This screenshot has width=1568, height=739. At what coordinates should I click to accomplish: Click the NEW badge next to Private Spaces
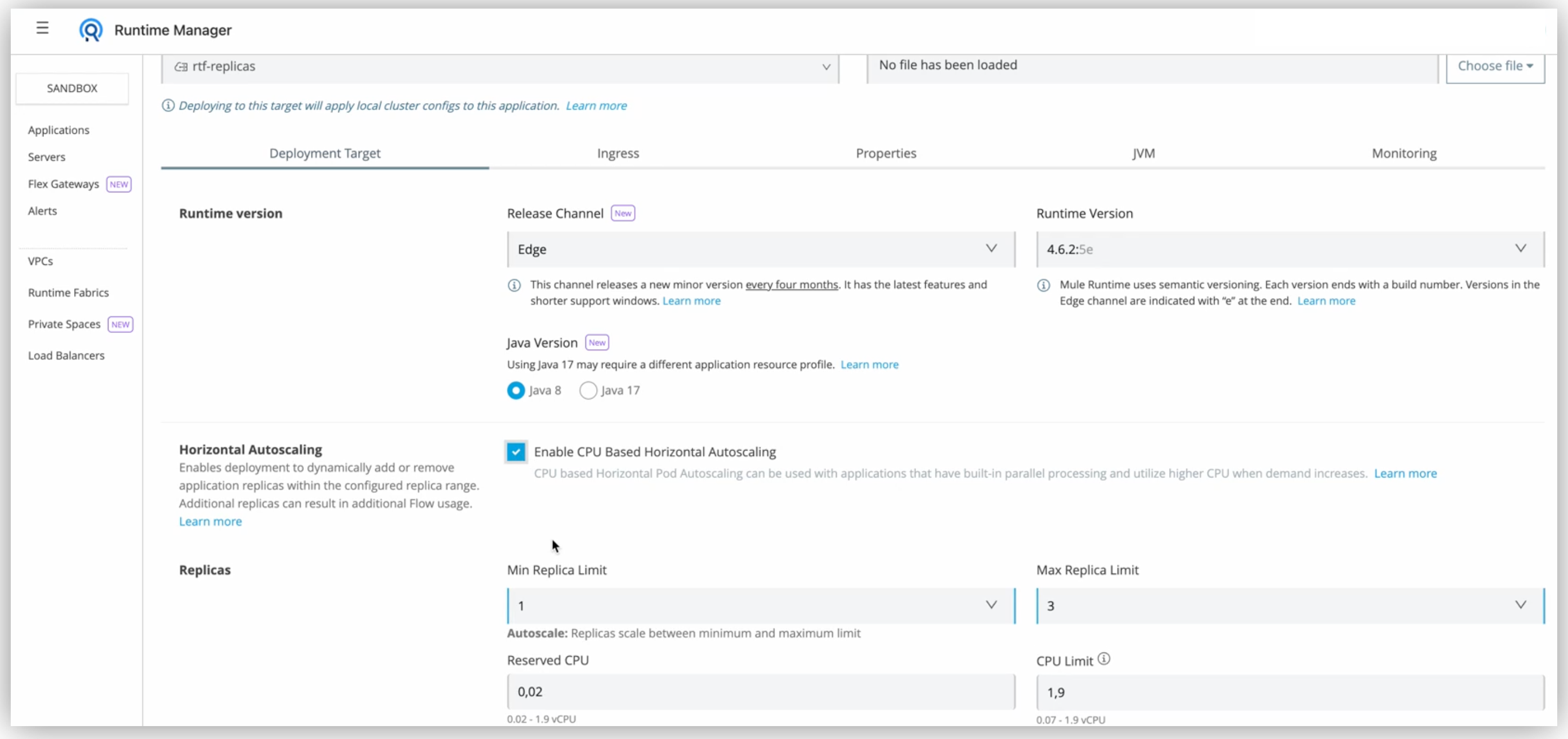pyautogui.click(x=120, y=324)
